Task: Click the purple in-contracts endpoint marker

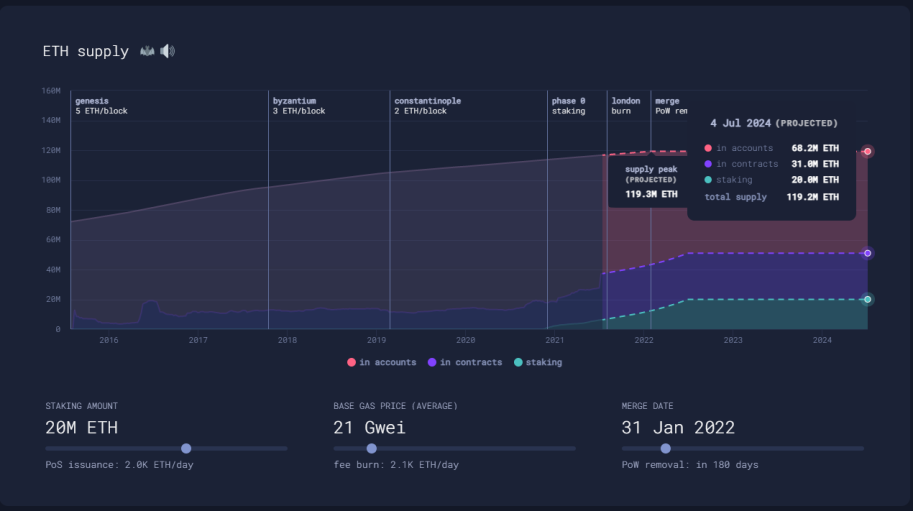Action: 868,253
